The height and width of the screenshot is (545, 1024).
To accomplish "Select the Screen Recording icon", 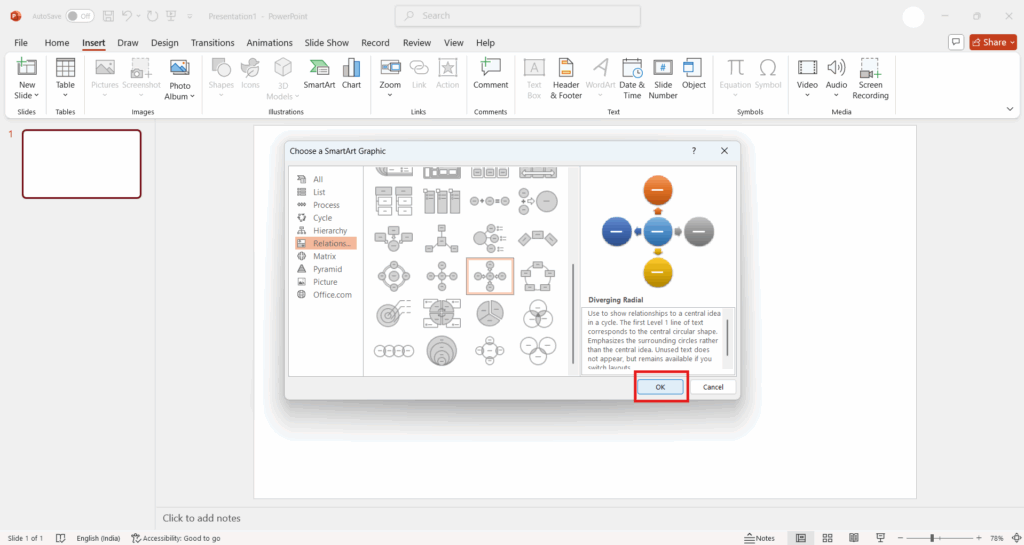I will (x=870, y=77).
